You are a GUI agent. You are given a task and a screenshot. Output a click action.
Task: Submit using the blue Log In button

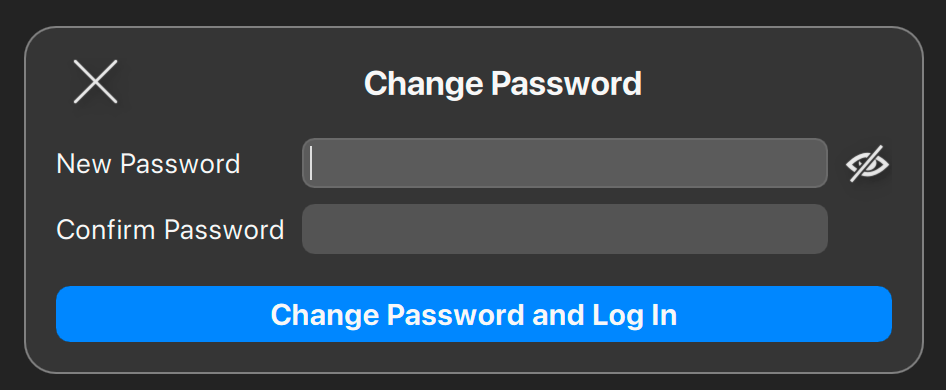coord(474,314)
